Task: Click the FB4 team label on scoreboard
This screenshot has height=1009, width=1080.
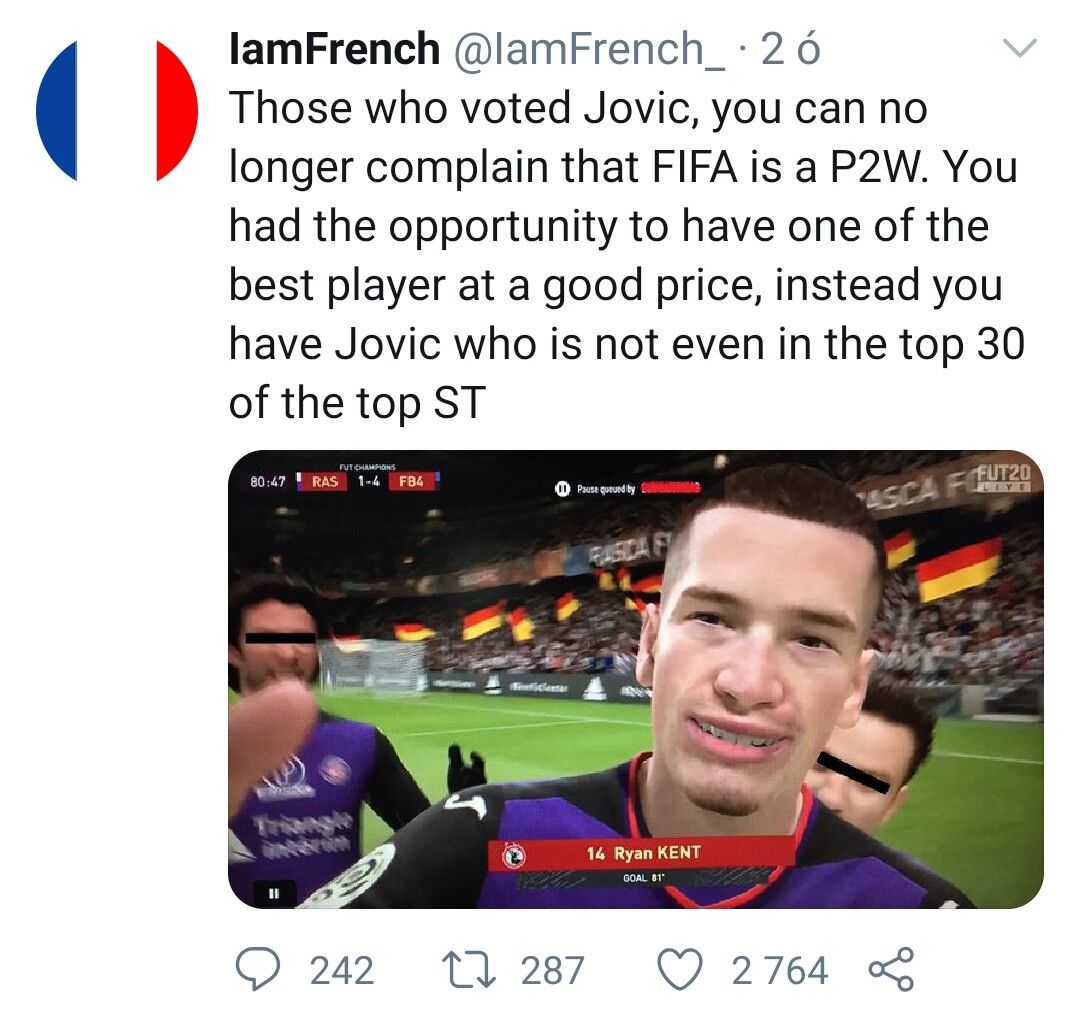Action: [408, 481]
